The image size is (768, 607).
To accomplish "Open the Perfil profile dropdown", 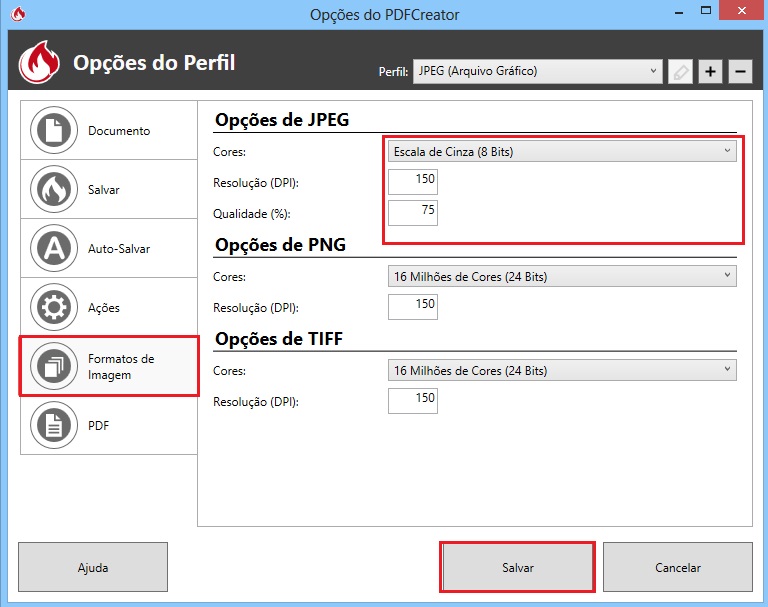I will [x=537, y=72].
